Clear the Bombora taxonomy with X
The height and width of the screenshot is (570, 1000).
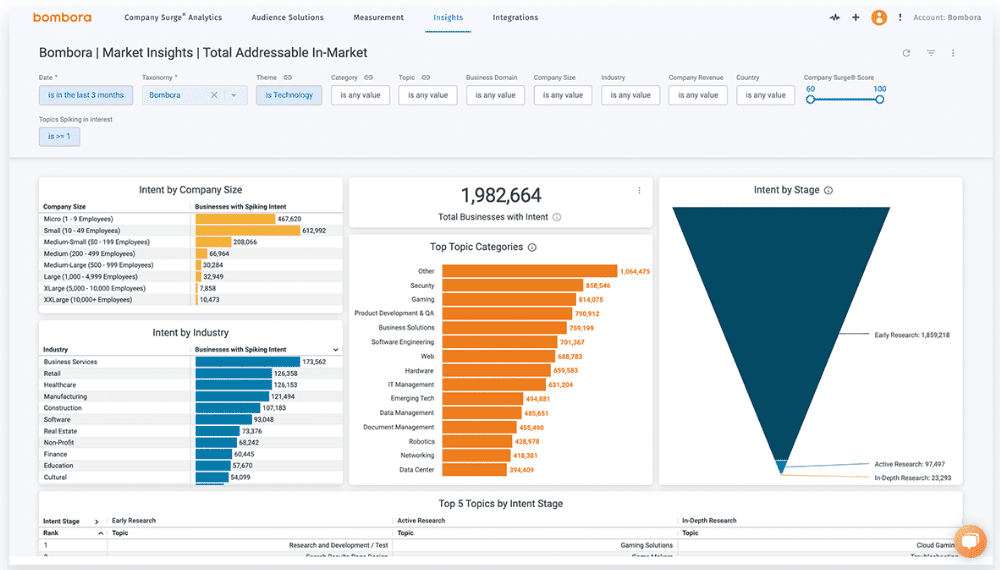[x=214, y=95]
